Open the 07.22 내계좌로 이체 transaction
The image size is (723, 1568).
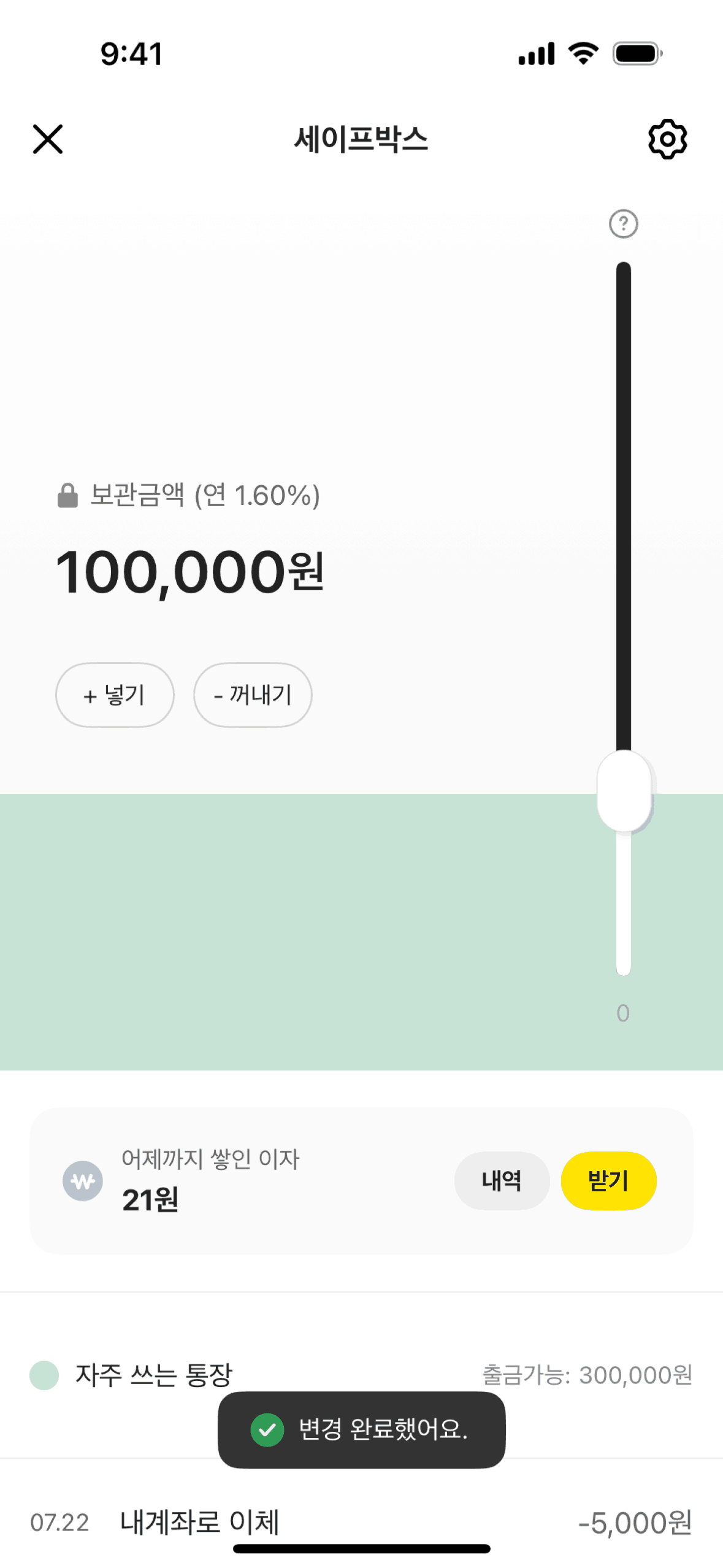(199, 1521)
